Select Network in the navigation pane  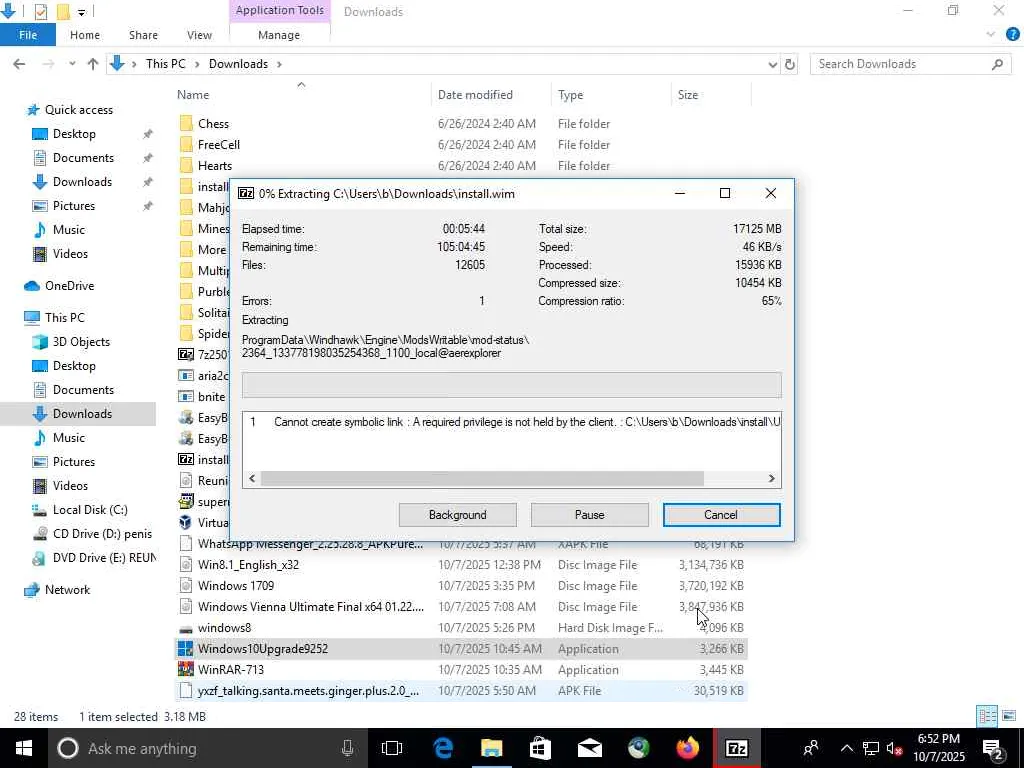point(67,590)
